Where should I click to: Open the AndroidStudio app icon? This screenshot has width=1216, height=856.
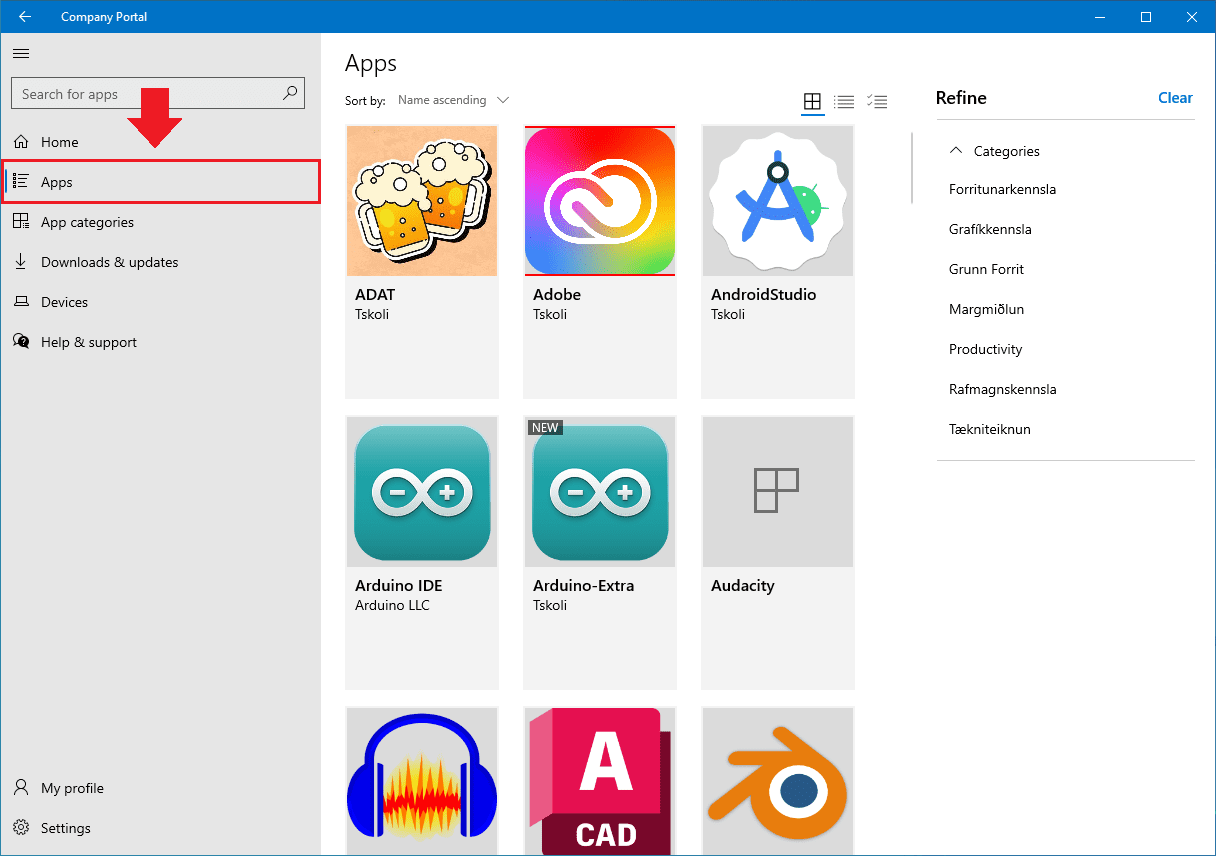coord(777,201)
